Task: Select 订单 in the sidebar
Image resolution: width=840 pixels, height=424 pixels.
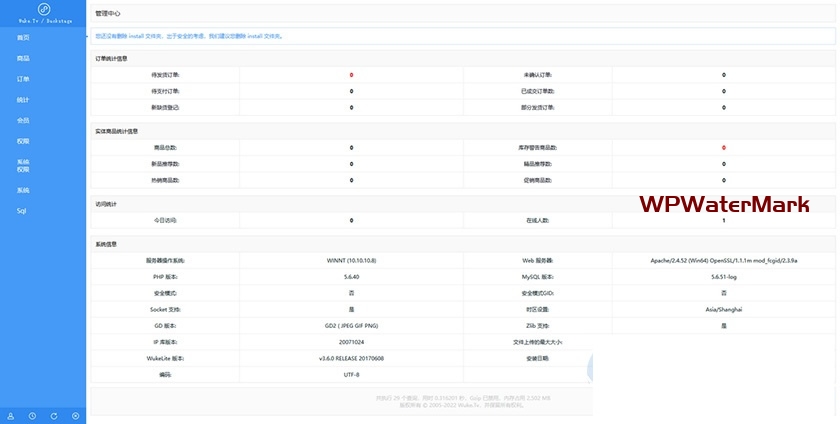Action: 23,78
